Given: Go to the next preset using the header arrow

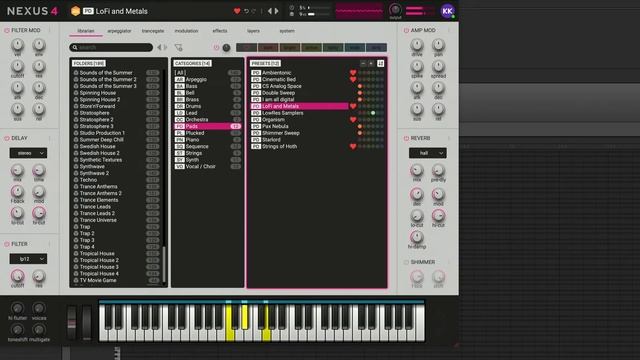Looking at the screenshot, I should [x=277, y=11].
